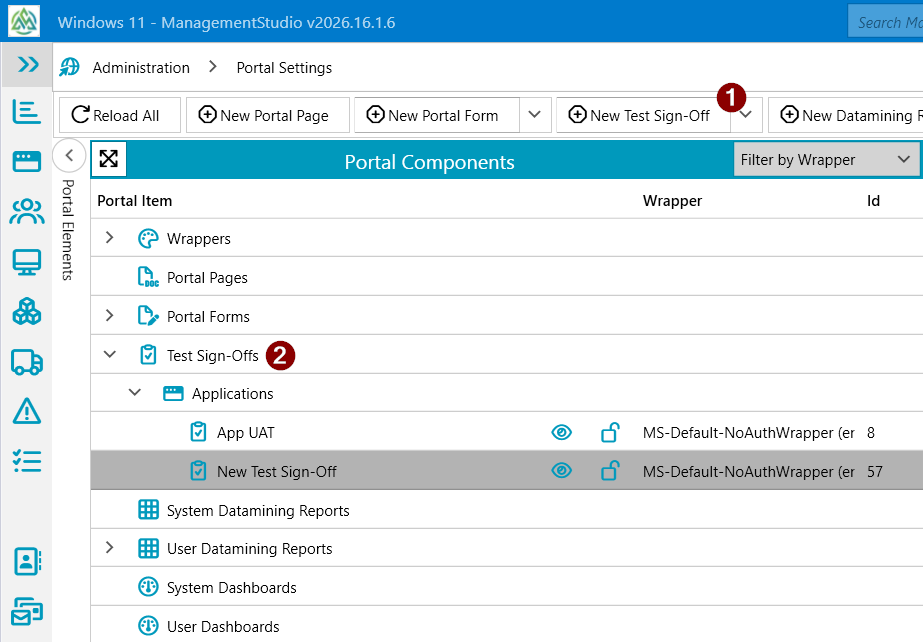
Task: Click the Reload All button
Action: [x=120, y=115]
